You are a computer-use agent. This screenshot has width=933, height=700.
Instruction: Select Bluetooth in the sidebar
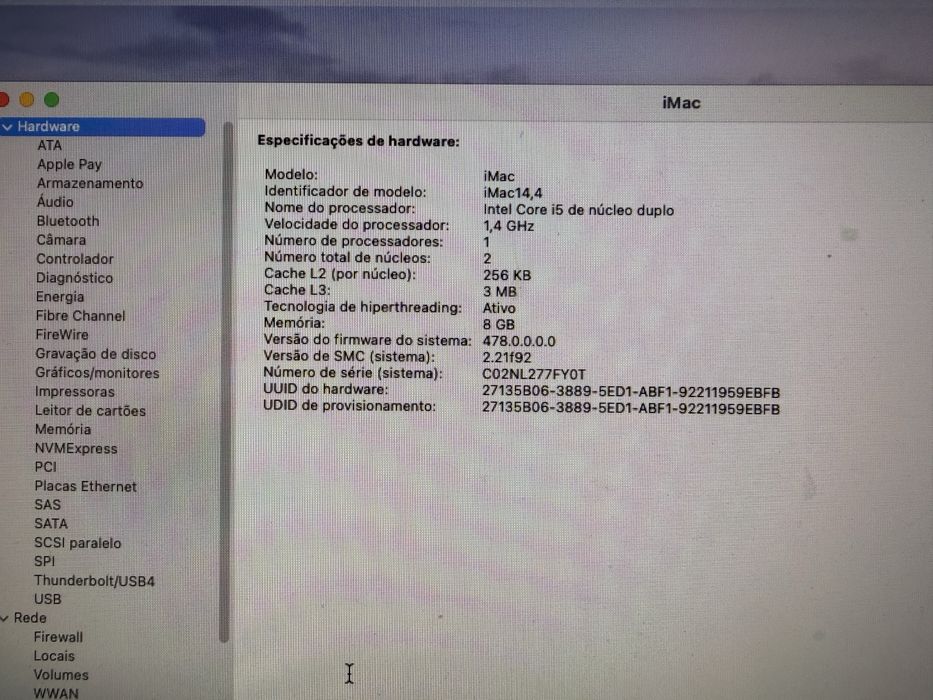[68, 221]
